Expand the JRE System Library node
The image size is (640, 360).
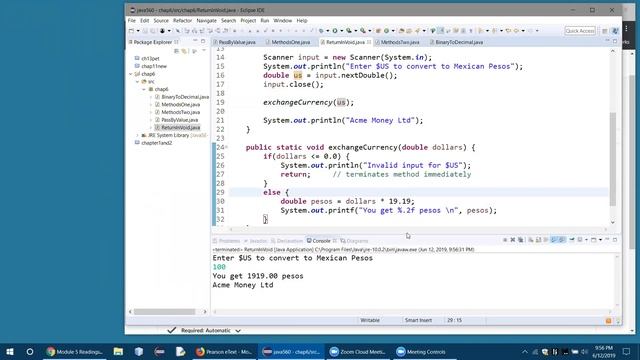tap(138, 135)
